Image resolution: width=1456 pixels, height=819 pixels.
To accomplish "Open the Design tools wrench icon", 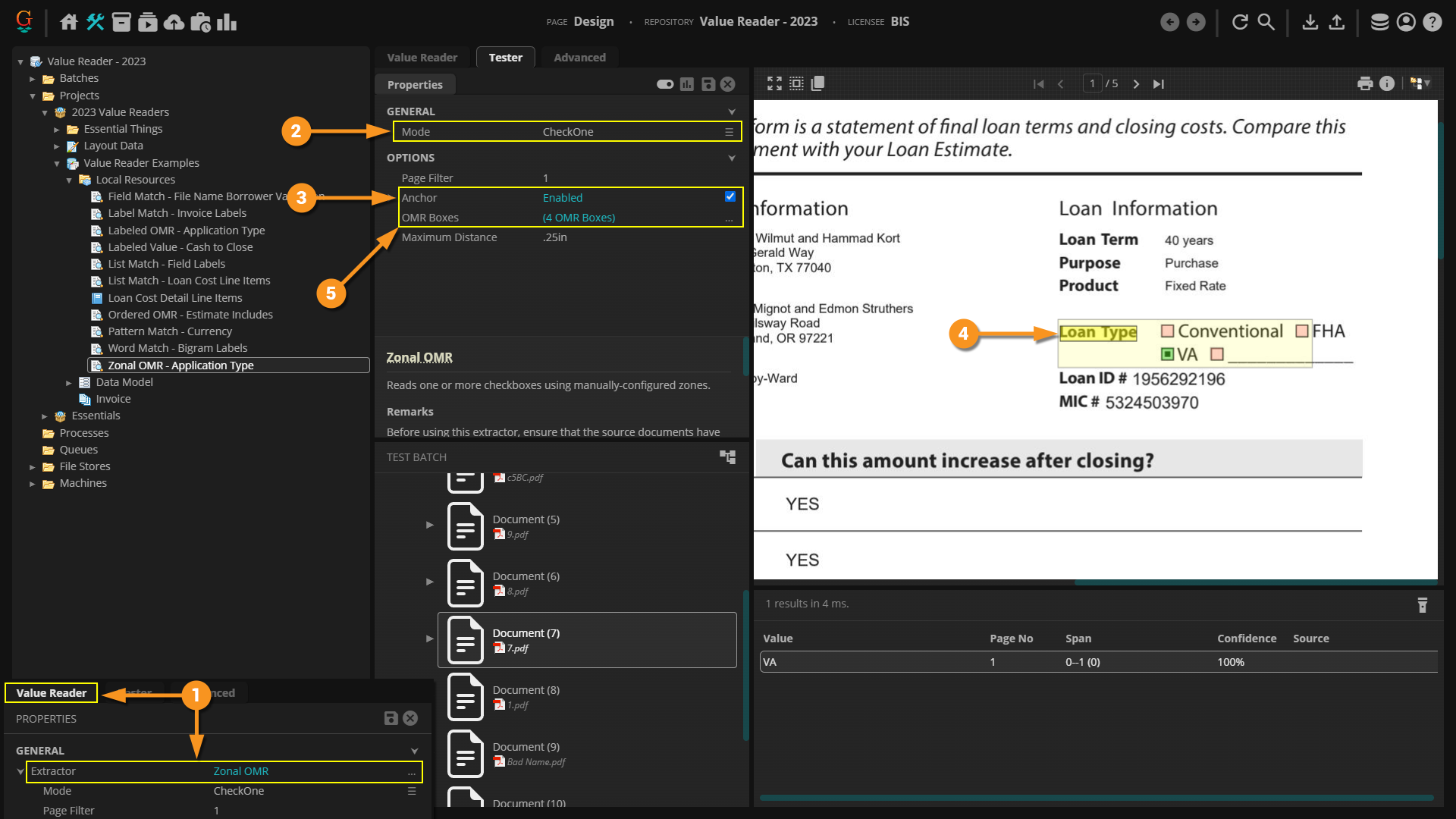I will pyautogui.click(x=96, y=22).
